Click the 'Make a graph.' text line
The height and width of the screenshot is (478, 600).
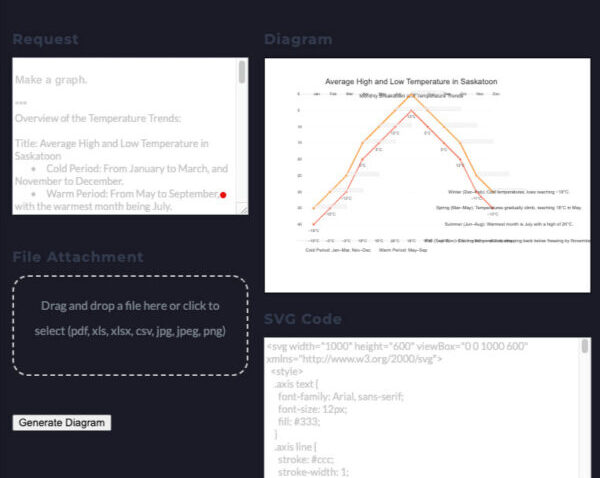click(51, 80)
